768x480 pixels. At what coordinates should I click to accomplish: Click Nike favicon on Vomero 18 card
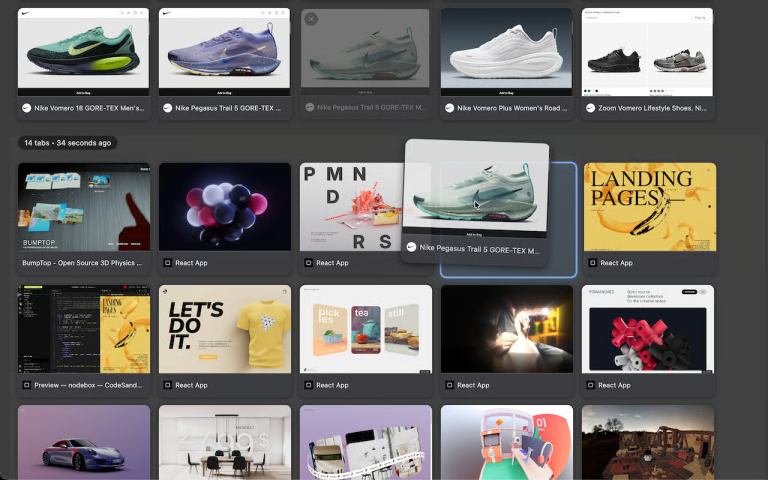(x=26, y=108)
